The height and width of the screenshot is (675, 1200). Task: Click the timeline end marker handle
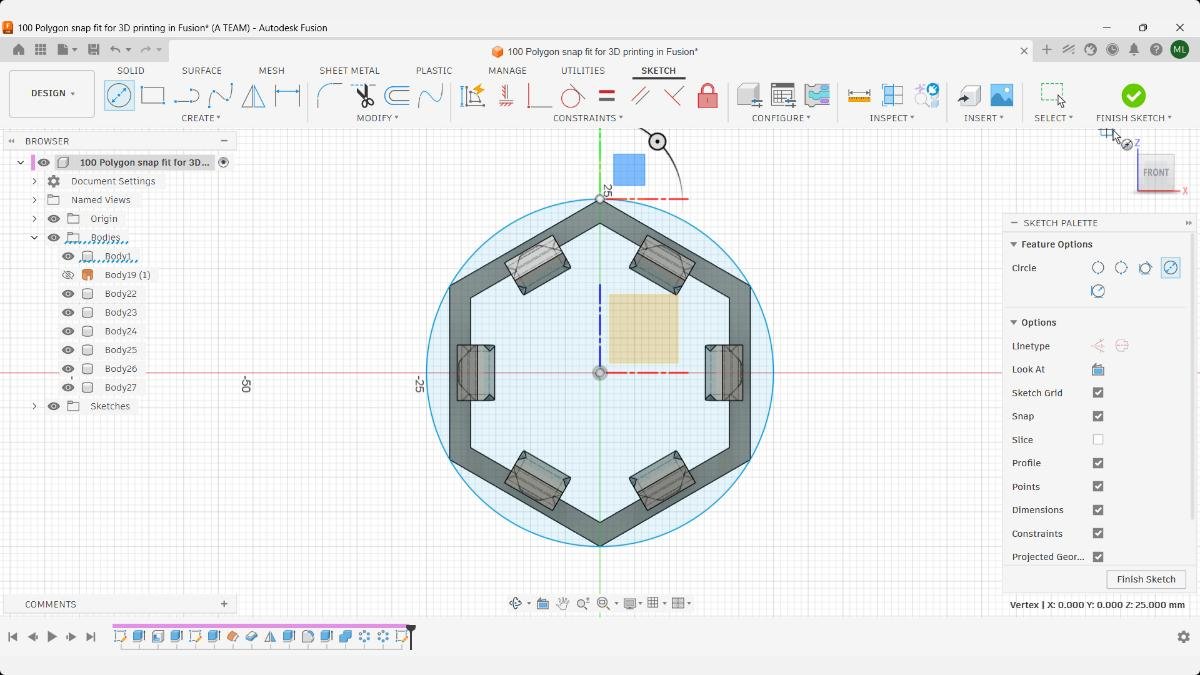pyautogui.click(x=410, y=635)
